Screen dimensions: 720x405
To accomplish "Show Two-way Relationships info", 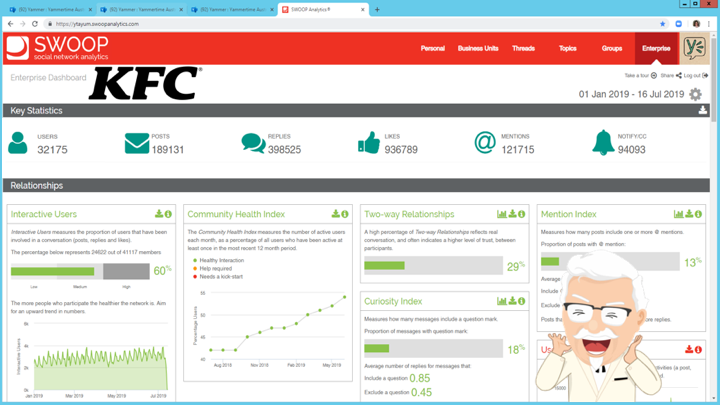I will coord(522,214).
